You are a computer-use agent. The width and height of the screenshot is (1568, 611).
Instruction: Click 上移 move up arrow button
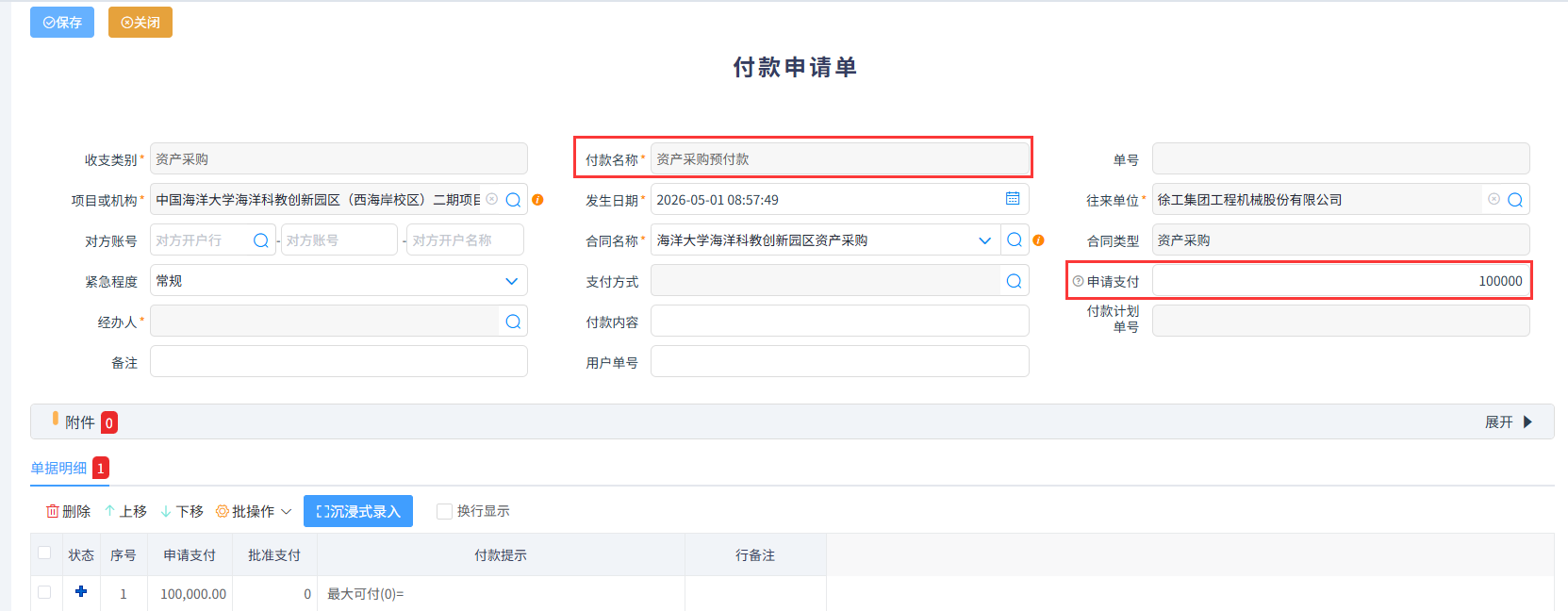[x=125, y=511]
